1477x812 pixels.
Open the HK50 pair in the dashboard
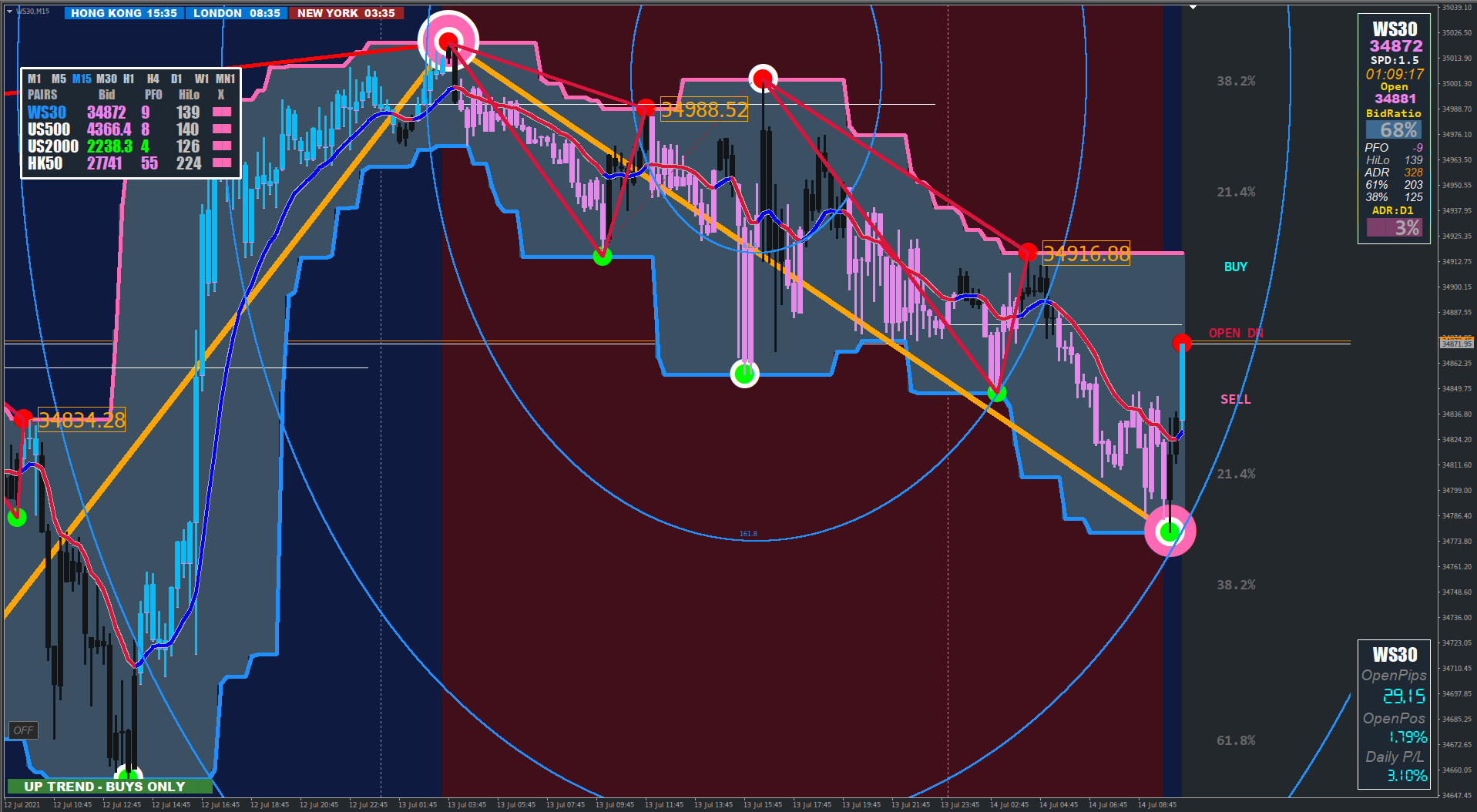(x=45, y=163)
